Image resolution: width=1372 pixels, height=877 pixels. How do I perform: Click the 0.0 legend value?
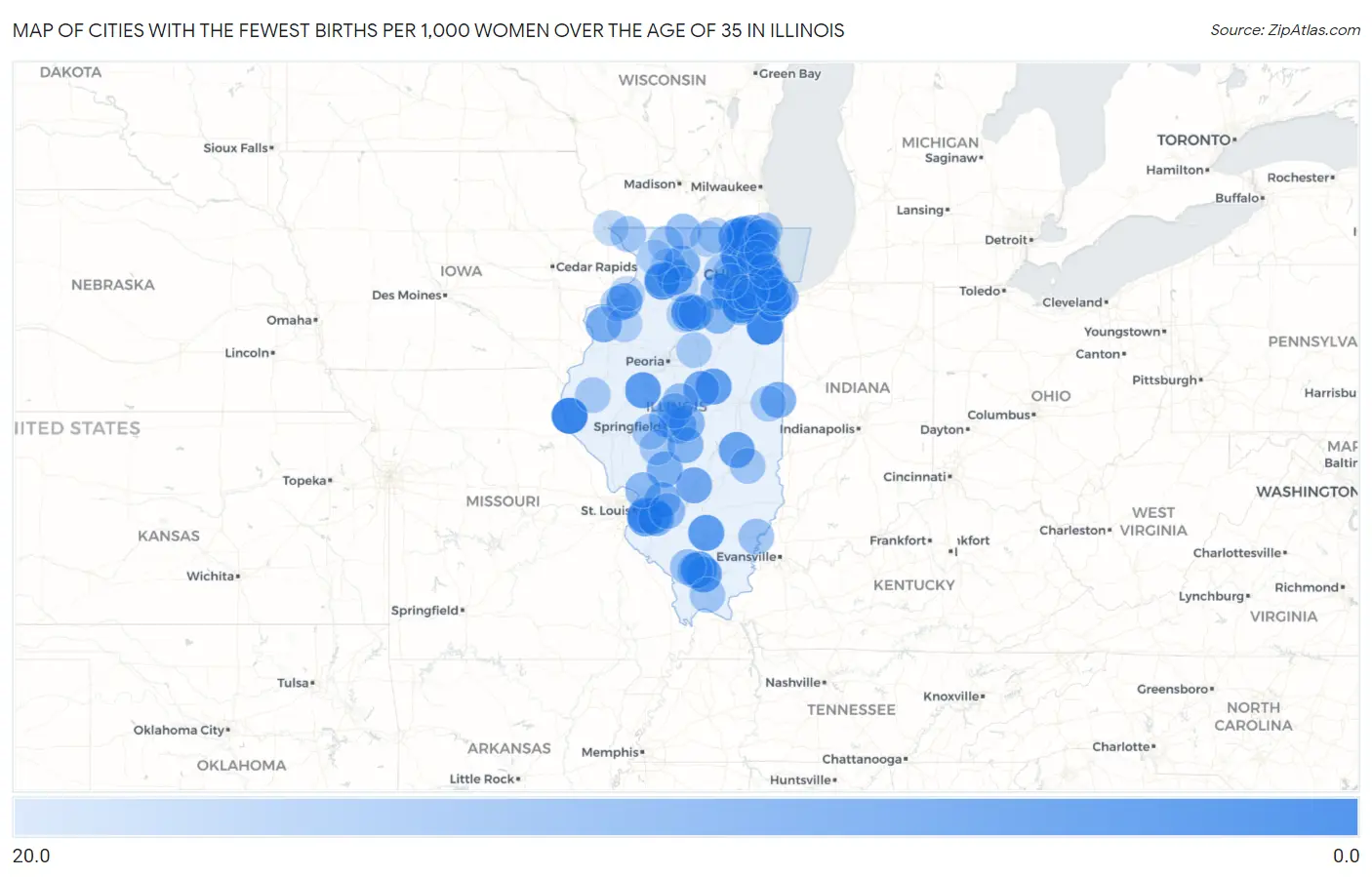1346,856
